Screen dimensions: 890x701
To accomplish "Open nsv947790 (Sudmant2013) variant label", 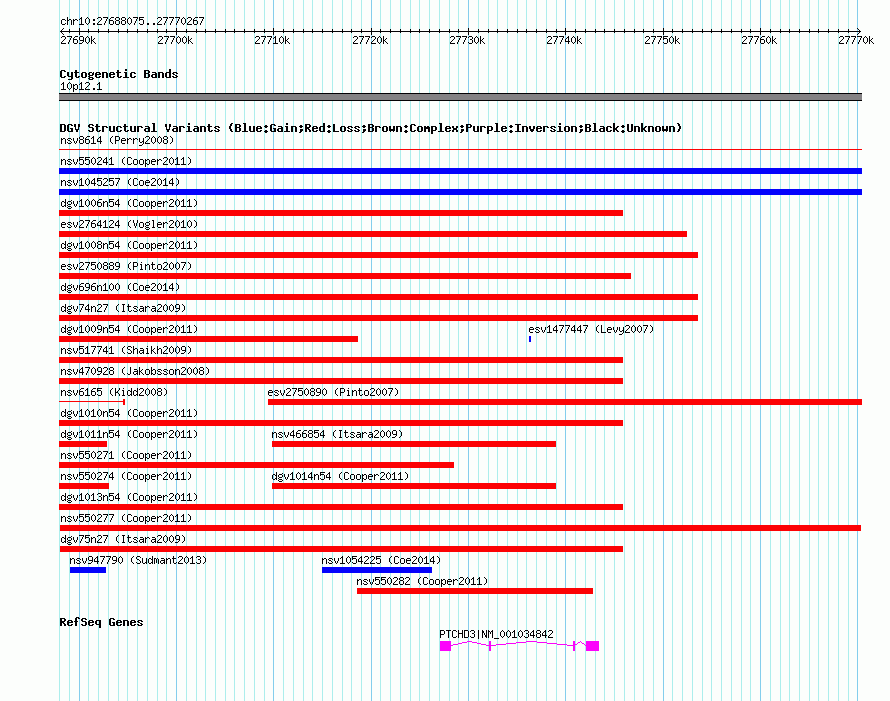I will pyautogui.click(x=138, y=560).
